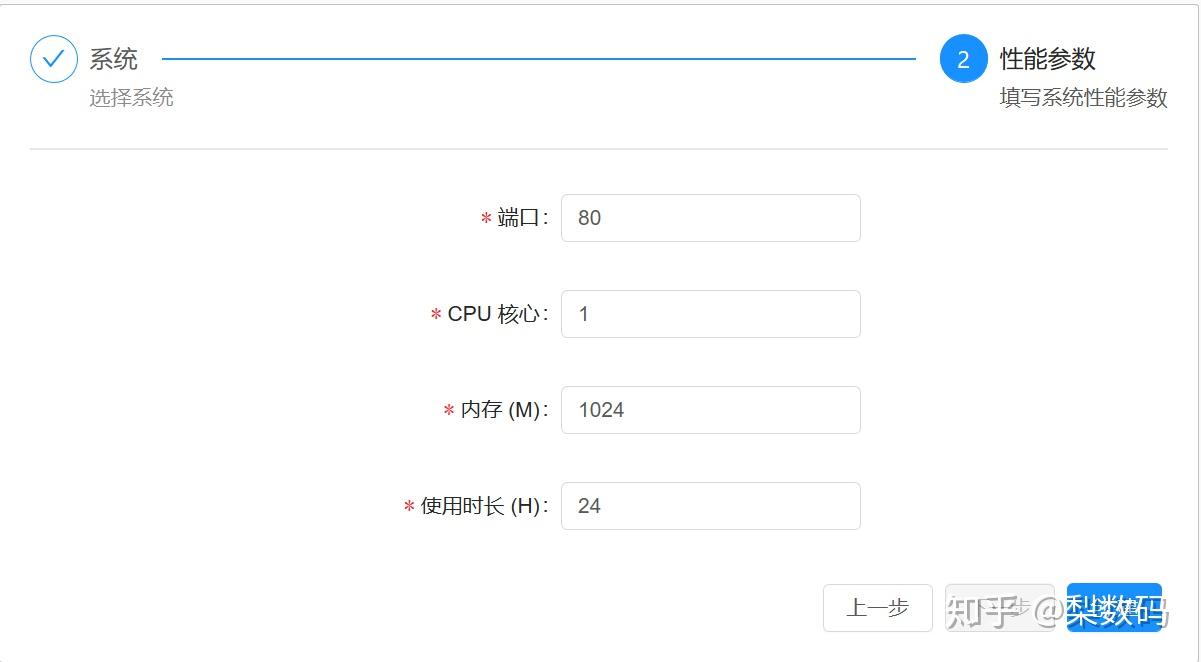The height and width of the screenshot is (662, 1201).
Task: Click the 内存 (M) field label
Action: click(501, 410)
